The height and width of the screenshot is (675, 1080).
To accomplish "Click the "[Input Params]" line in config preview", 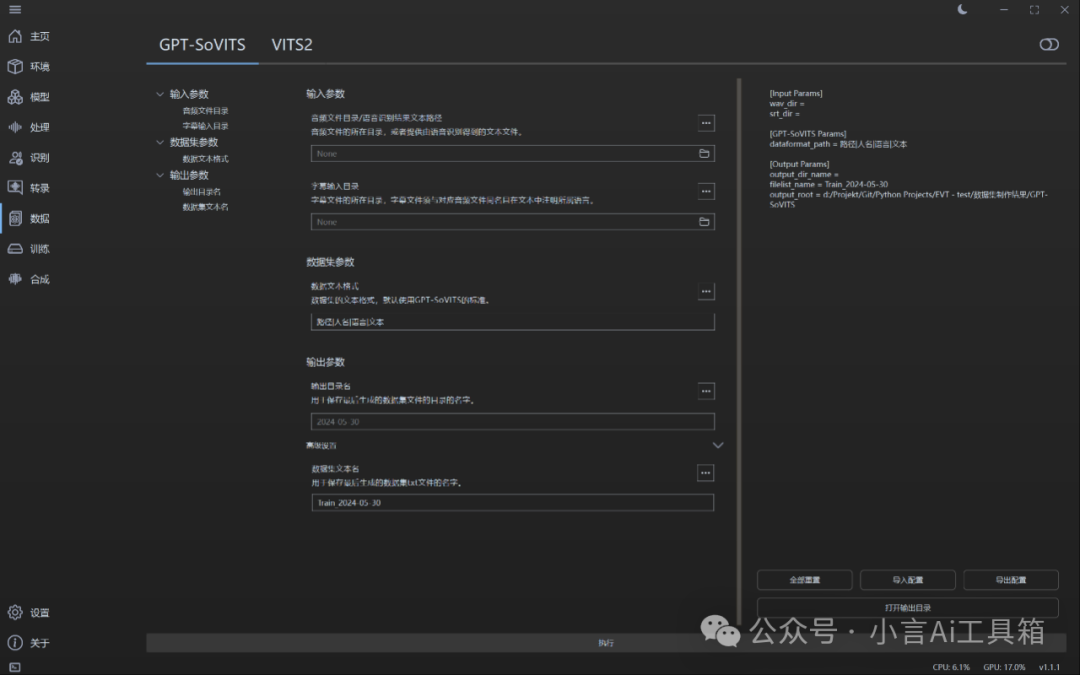I will click(796, 94).
